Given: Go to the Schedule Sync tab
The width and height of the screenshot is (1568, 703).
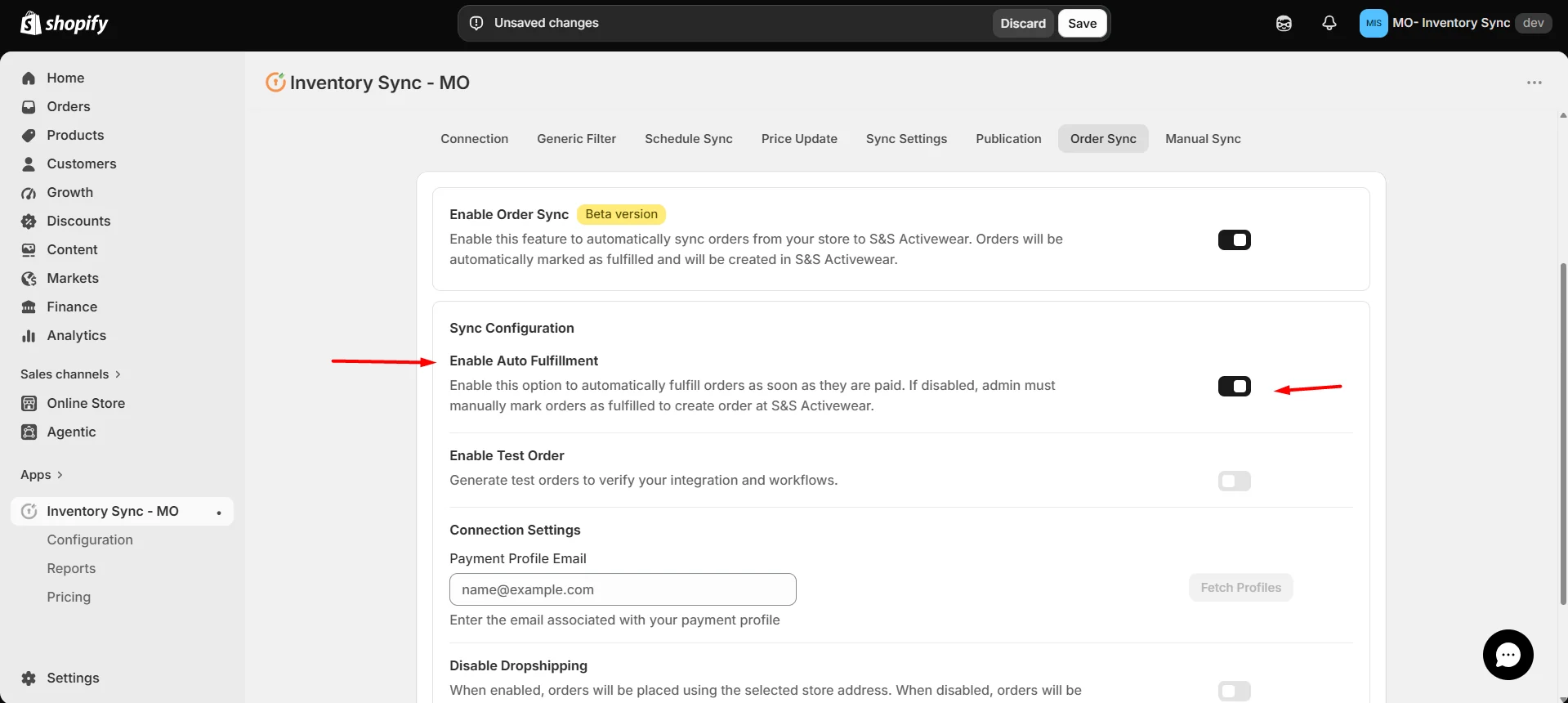Looking at the screenshot, I should point(689,139).
